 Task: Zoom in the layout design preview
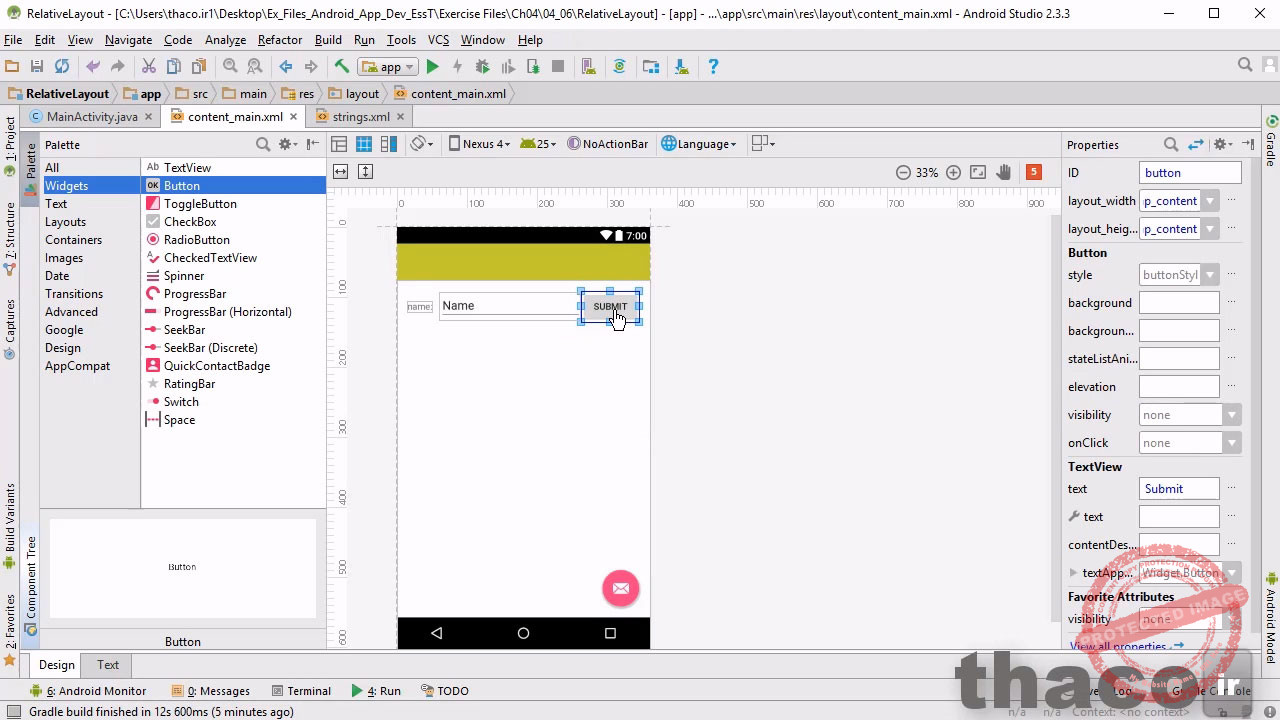[953, 172]
